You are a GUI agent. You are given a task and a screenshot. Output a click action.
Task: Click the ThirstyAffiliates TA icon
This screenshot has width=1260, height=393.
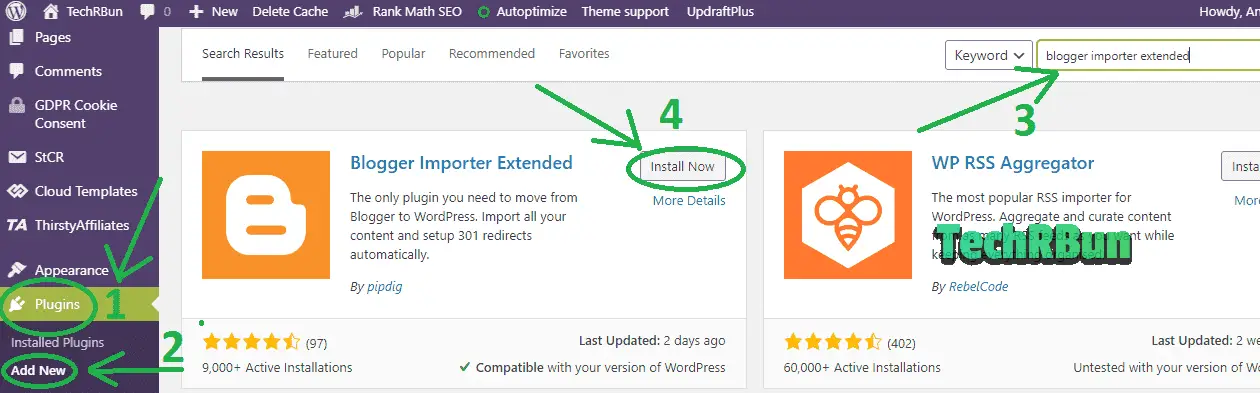click(17, 225)
